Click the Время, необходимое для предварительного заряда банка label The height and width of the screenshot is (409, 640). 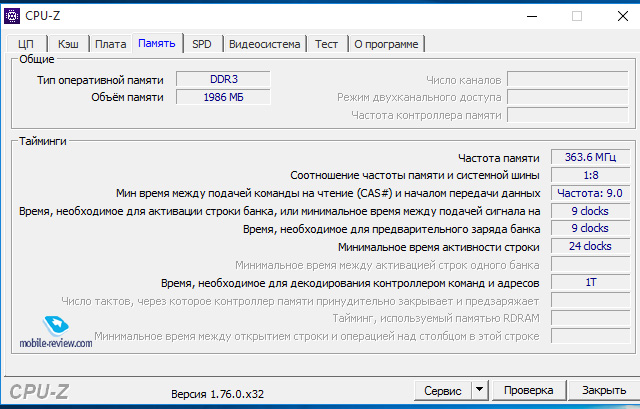pos(391,229)
